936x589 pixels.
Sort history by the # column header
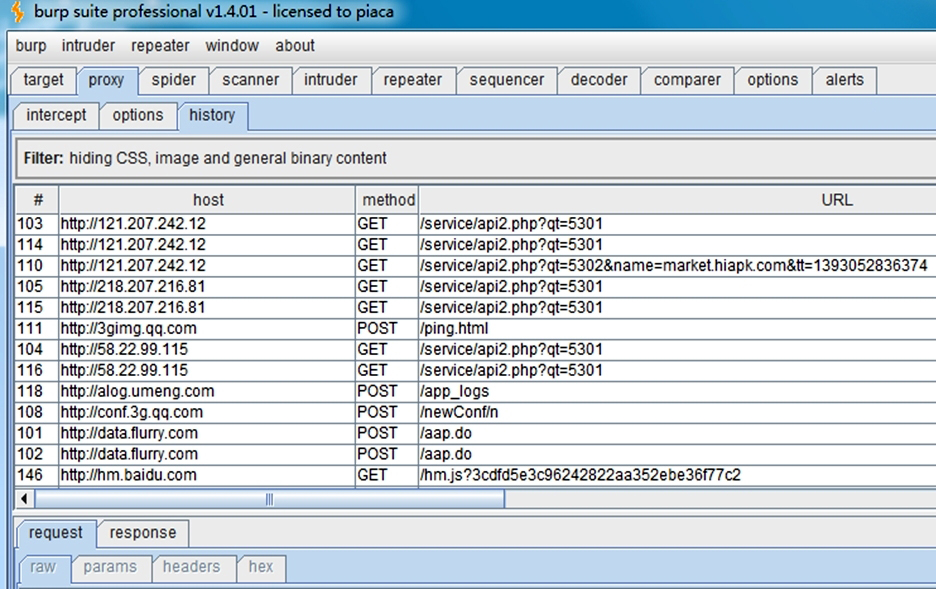click(38, 200)
